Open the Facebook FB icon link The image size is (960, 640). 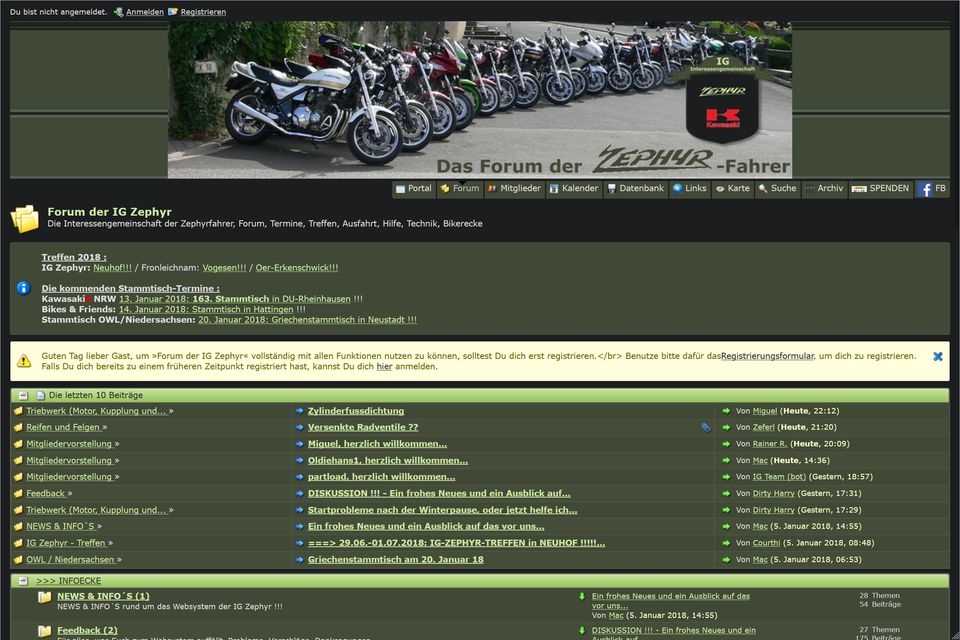tap(932, 189)
